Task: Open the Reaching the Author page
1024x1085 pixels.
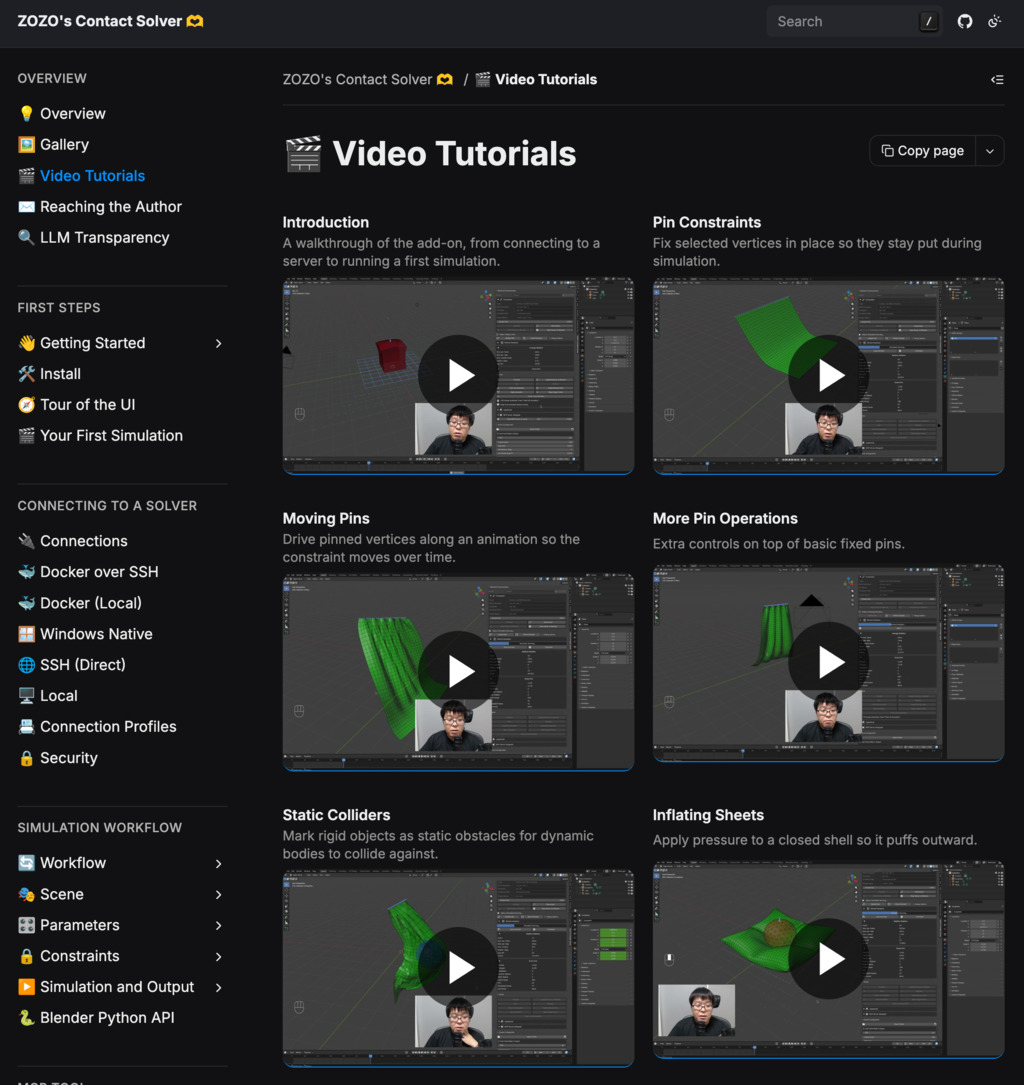Action: (x=111, y=207)
